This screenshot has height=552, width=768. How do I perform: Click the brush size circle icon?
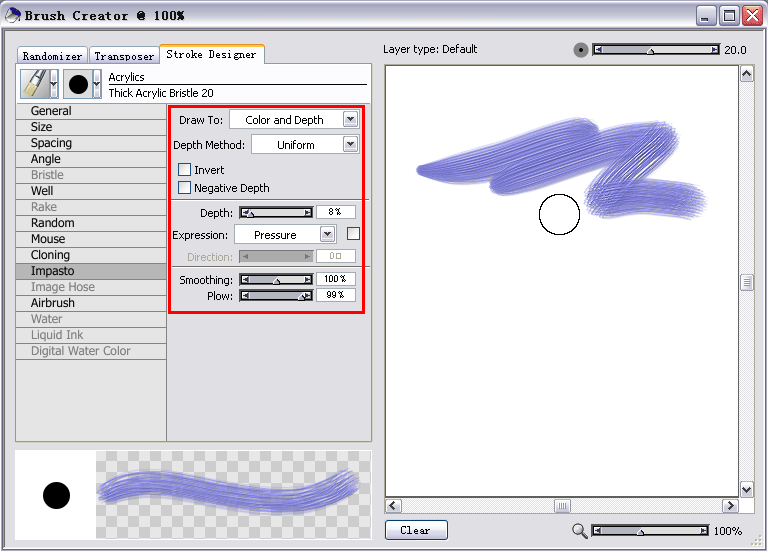[581, 49]
